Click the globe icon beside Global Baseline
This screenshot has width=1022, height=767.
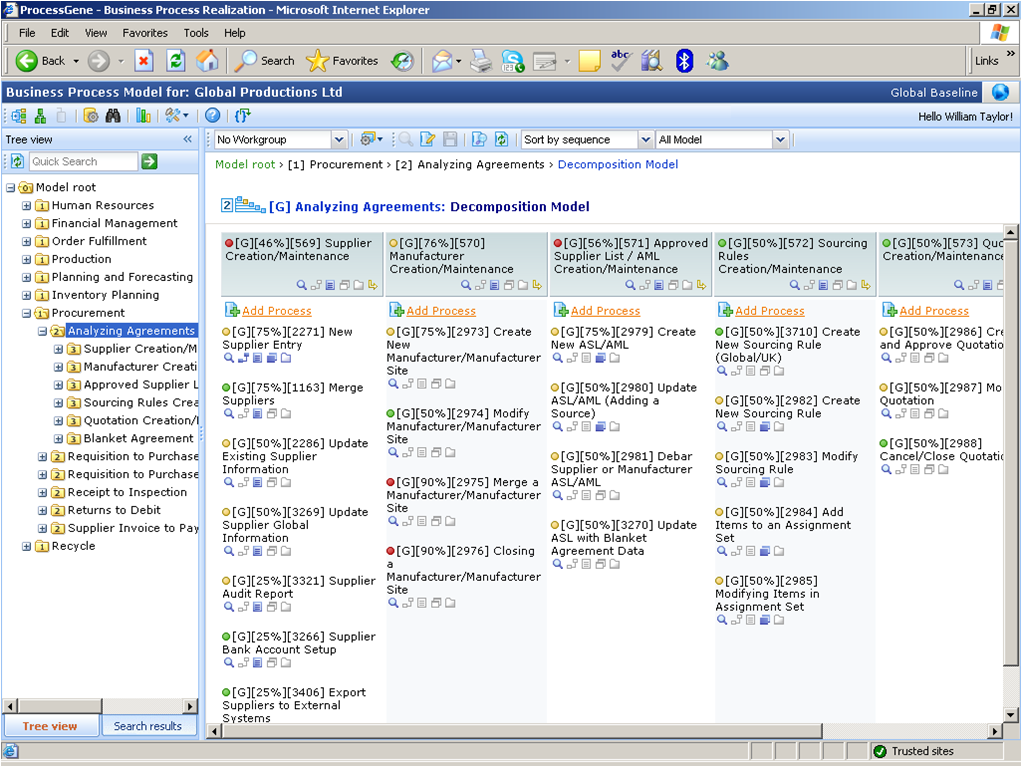(x=1000, y=92)
